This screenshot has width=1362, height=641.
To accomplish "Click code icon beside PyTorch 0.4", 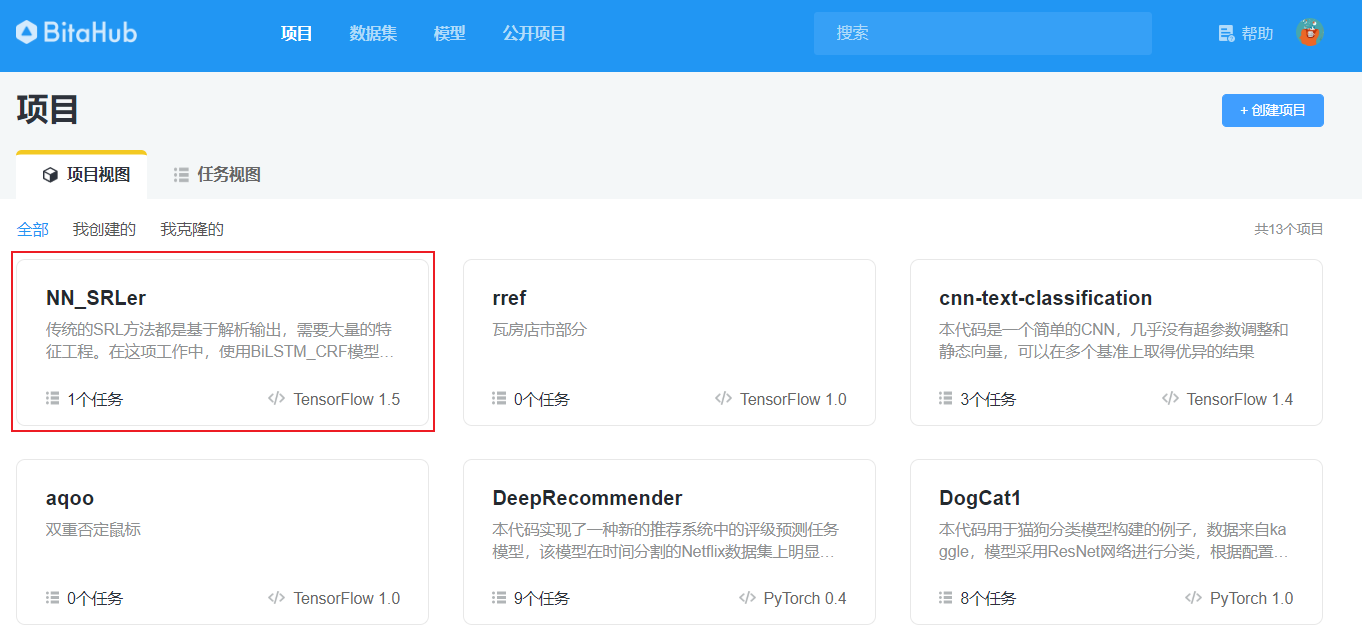I will coord(747,597).
